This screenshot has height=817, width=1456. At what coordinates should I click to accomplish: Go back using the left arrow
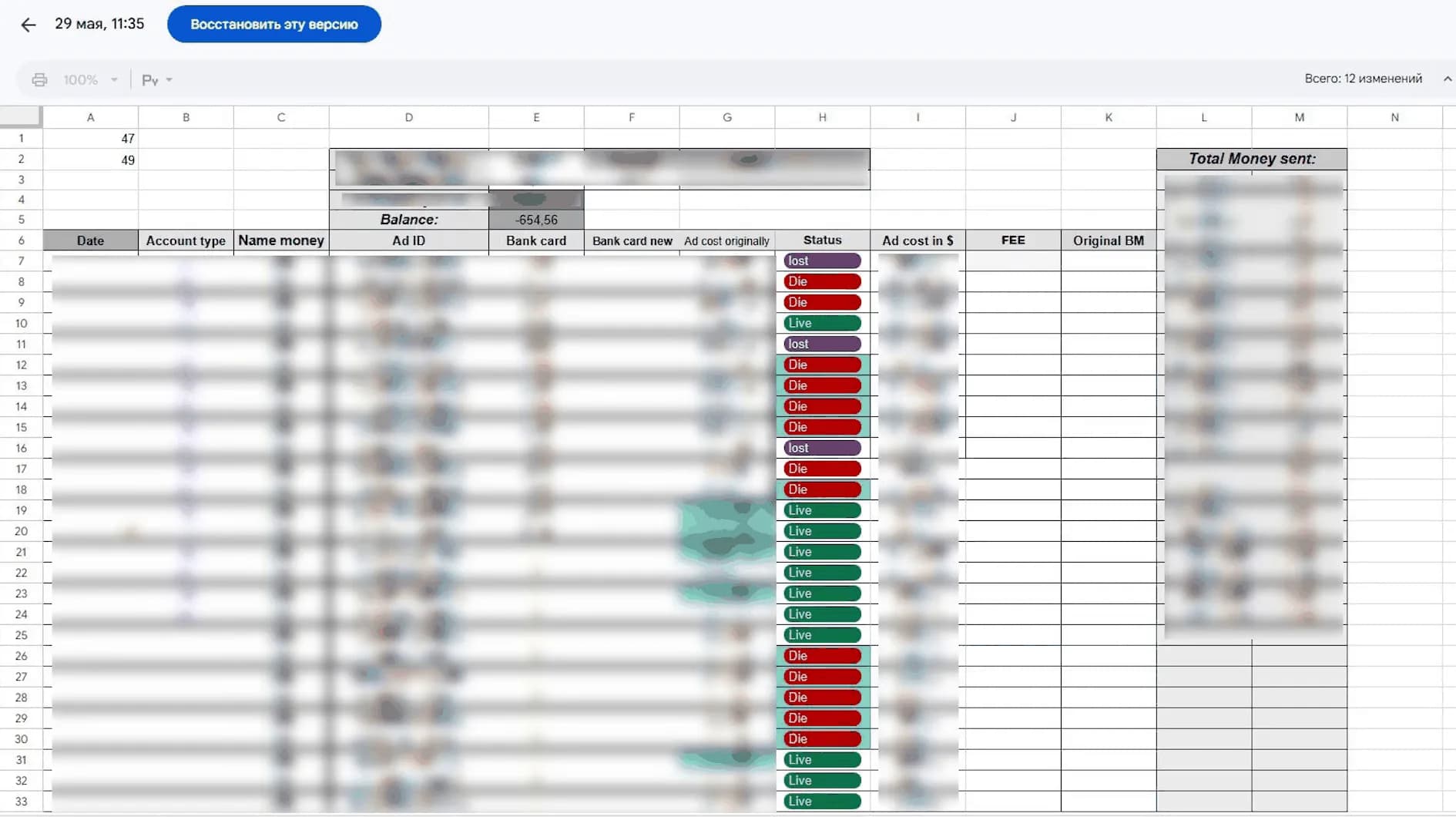tap(29, 25)
